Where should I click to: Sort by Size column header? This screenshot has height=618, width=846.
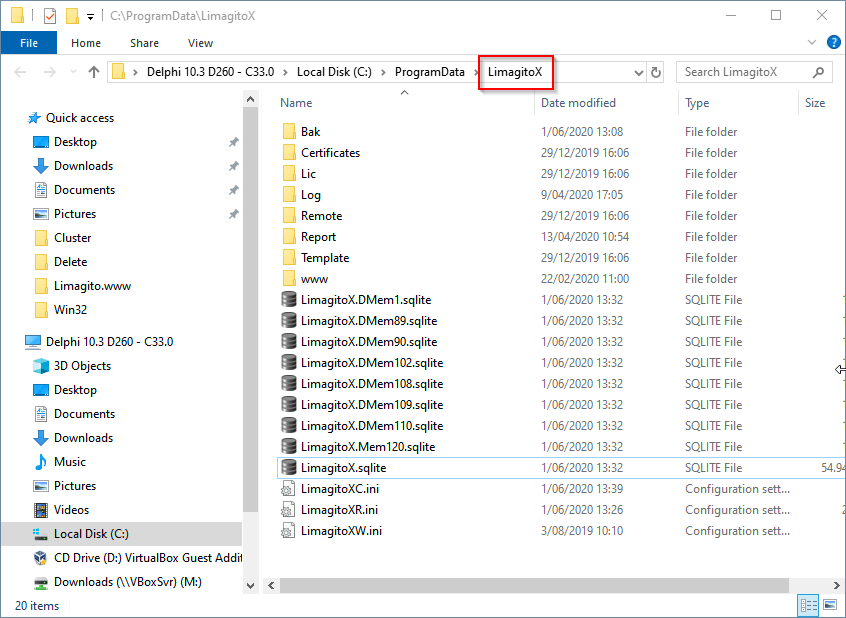[x=815, y=103]
